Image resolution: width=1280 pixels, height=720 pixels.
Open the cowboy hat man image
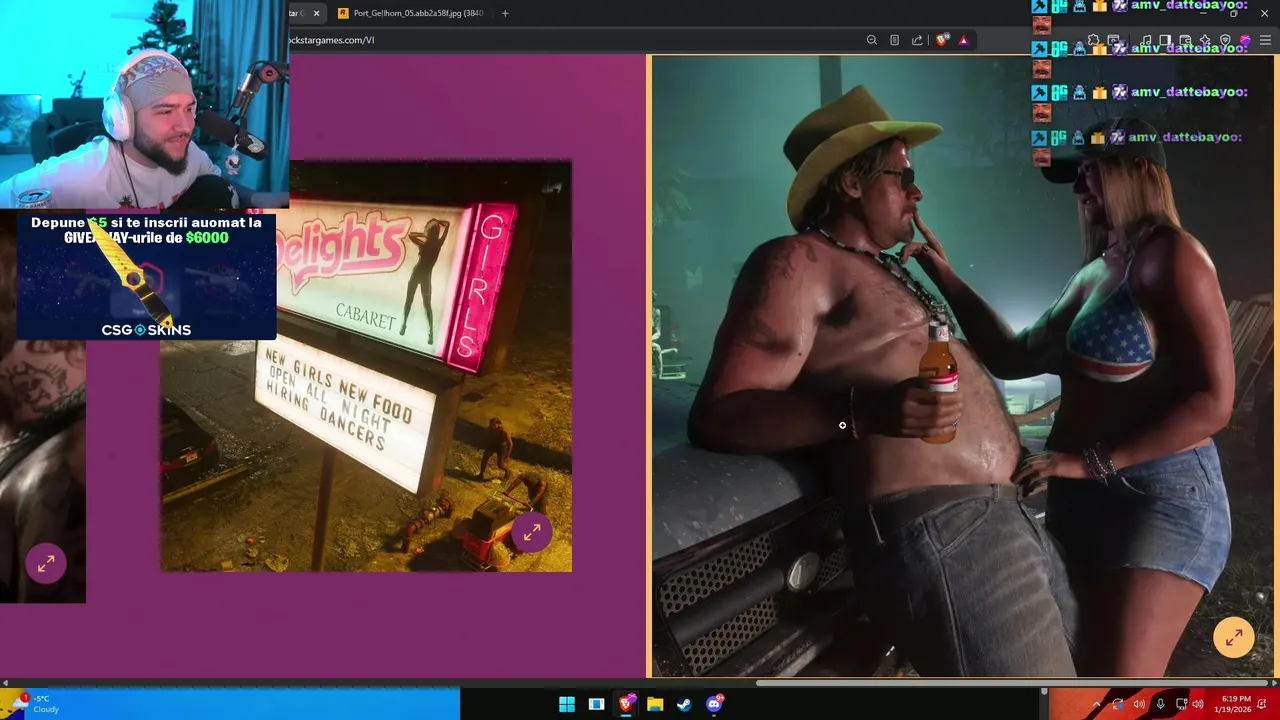pyautogui.click(x=965, y=366)
